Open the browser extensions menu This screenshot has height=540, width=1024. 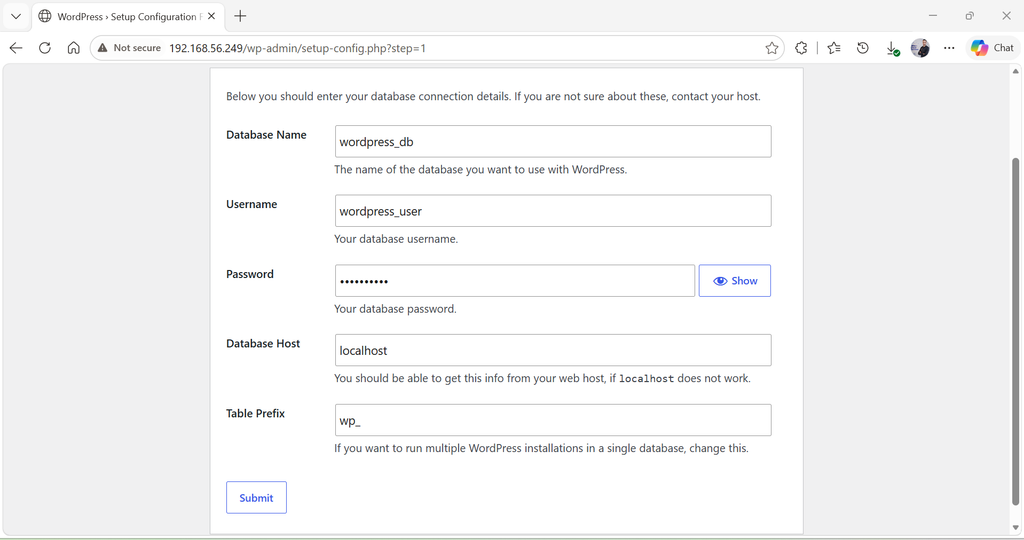[801, 48]
